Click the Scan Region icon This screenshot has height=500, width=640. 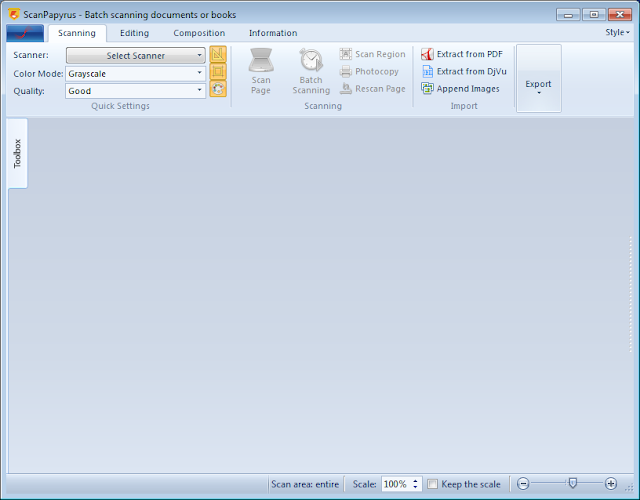pos(346,54)
